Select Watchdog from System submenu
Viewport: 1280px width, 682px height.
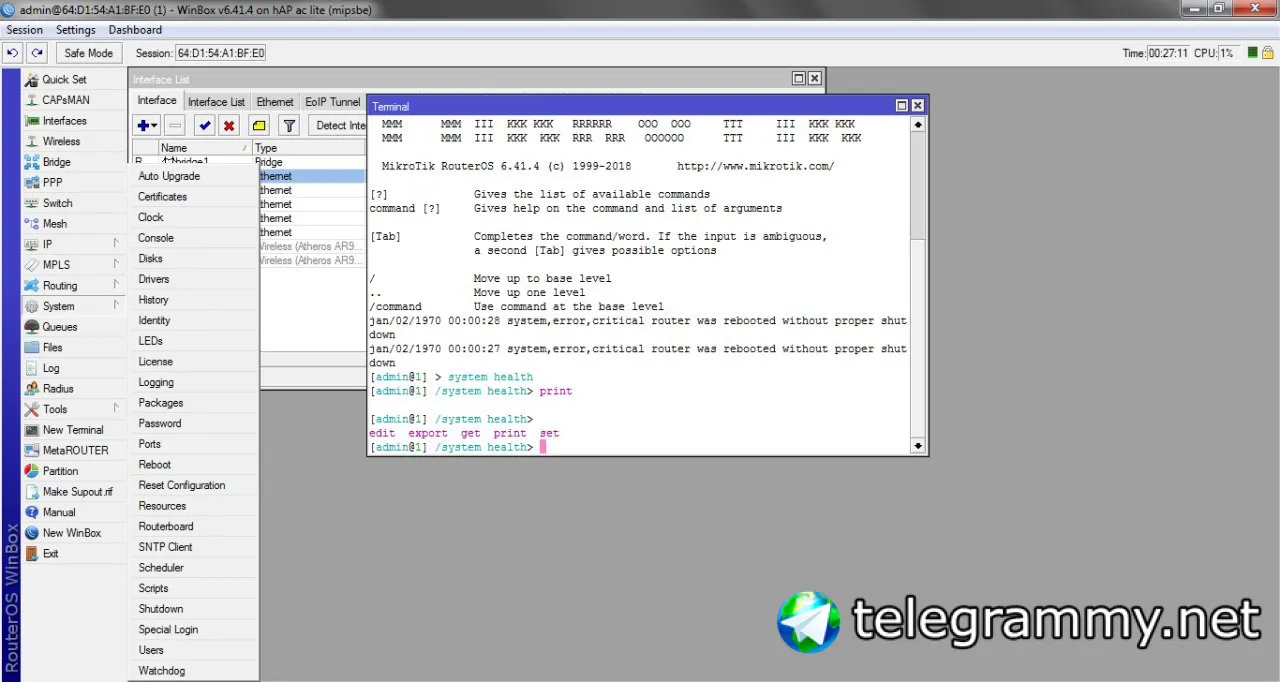(194, 671)
